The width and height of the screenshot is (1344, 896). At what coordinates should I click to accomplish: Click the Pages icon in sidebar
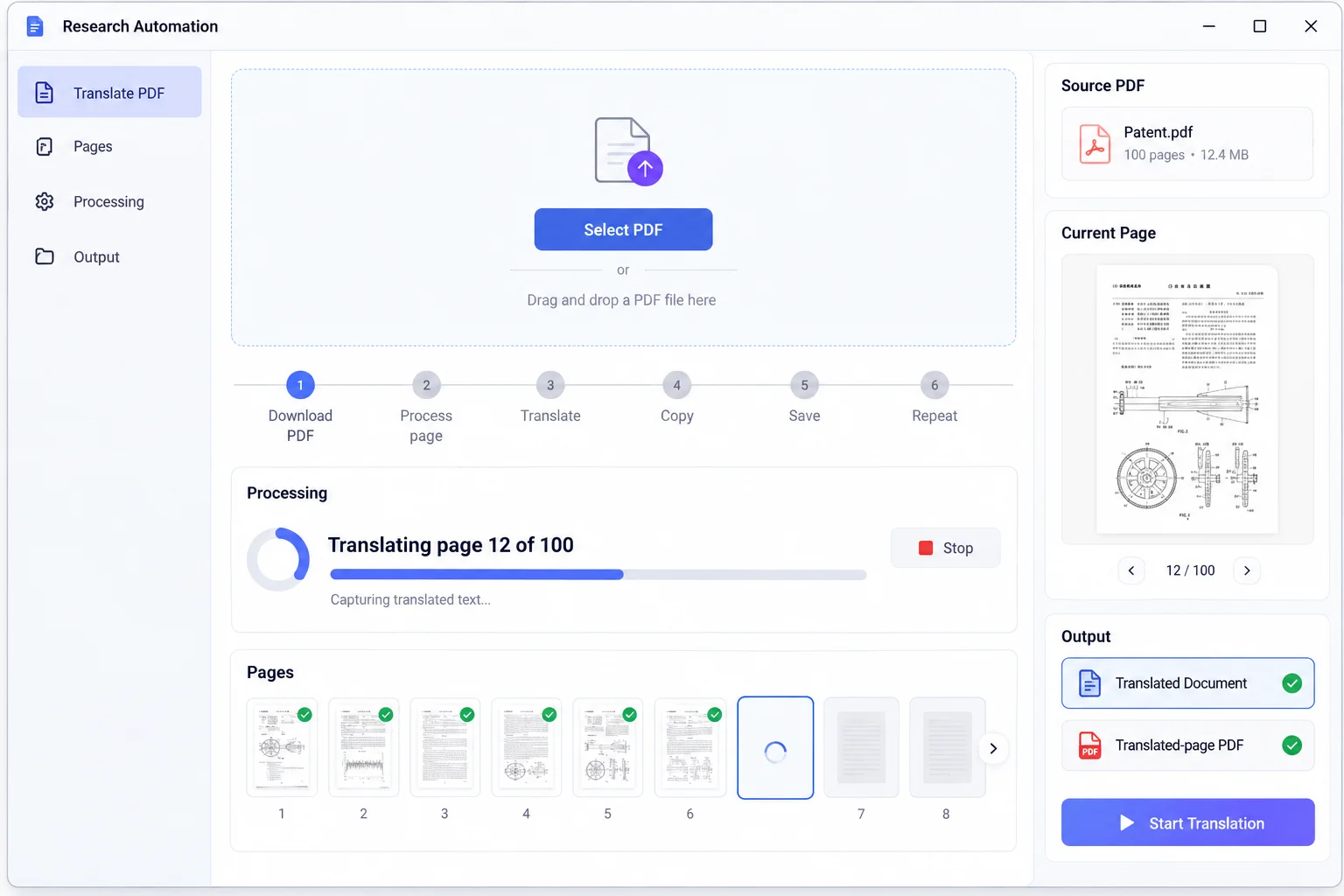(x=44, y=146)
